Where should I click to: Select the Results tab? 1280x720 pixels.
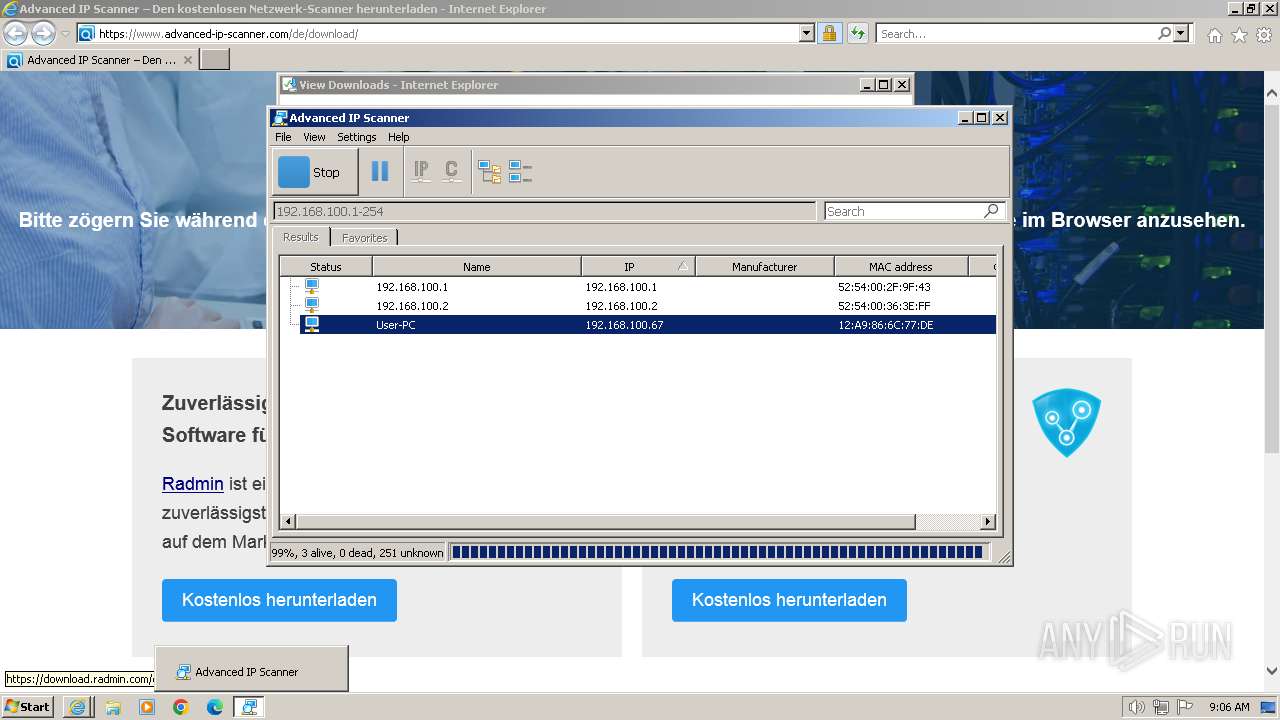(300, 237)
